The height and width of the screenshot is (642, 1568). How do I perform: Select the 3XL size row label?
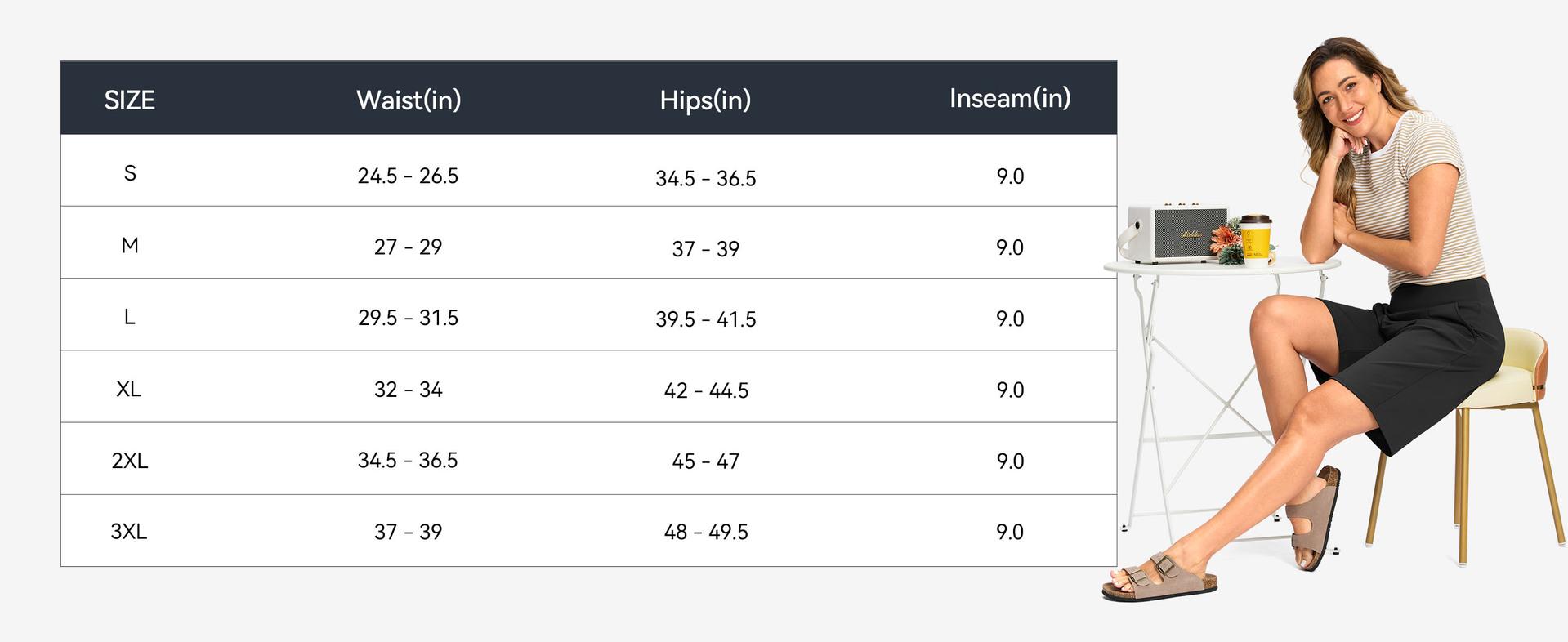tap(129, 532)
